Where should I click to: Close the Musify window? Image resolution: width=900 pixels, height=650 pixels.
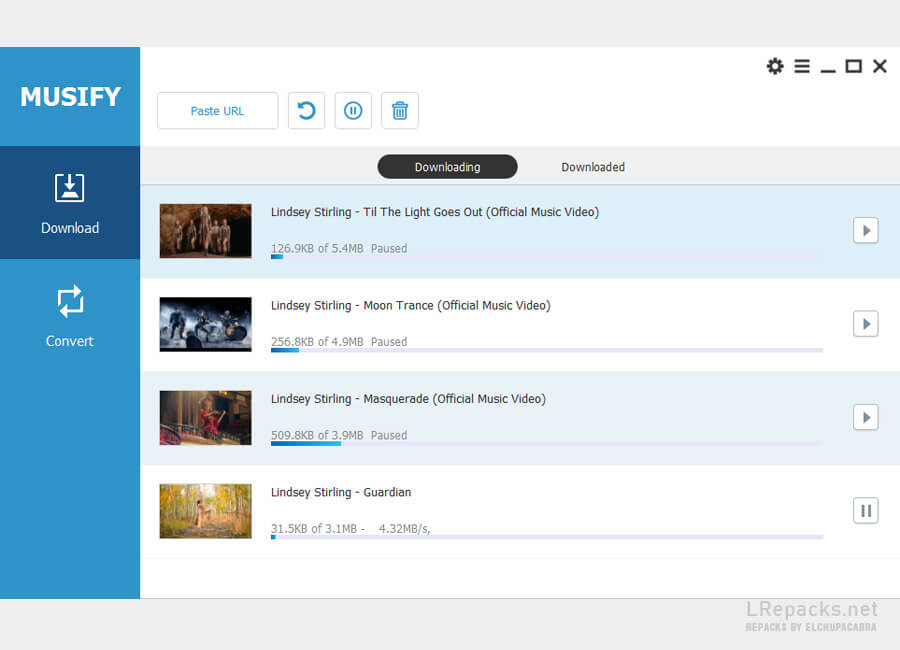coord(880,66)
